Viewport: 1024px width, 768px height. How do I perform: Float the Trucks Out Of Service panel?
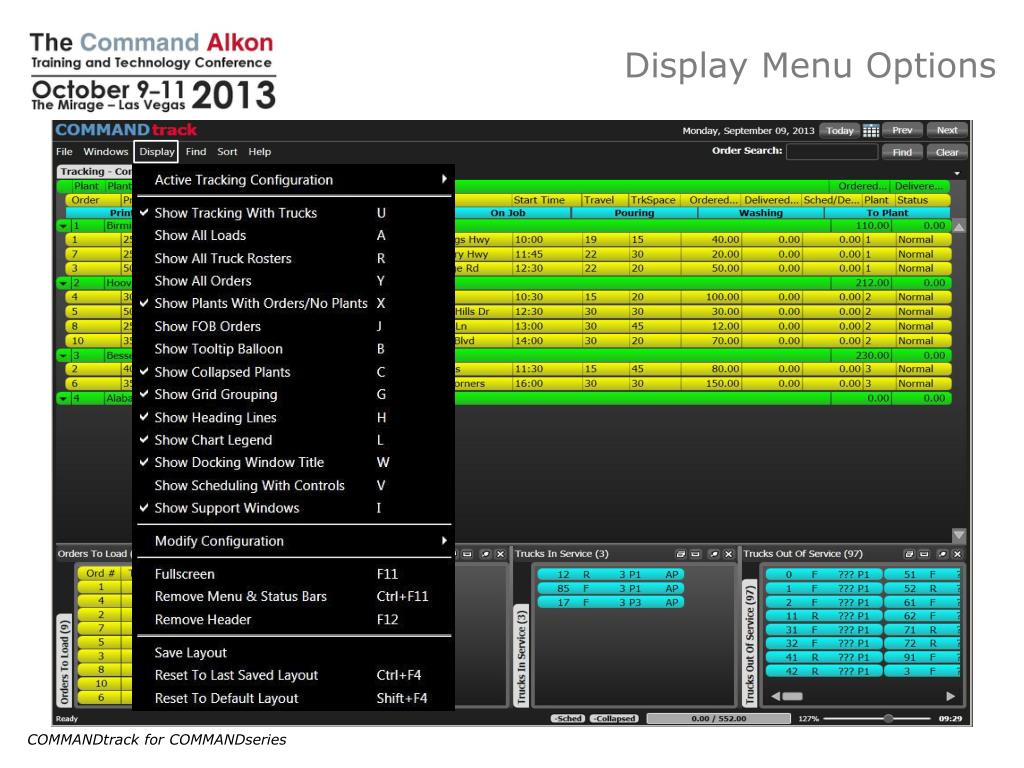(x=908, y=554)
